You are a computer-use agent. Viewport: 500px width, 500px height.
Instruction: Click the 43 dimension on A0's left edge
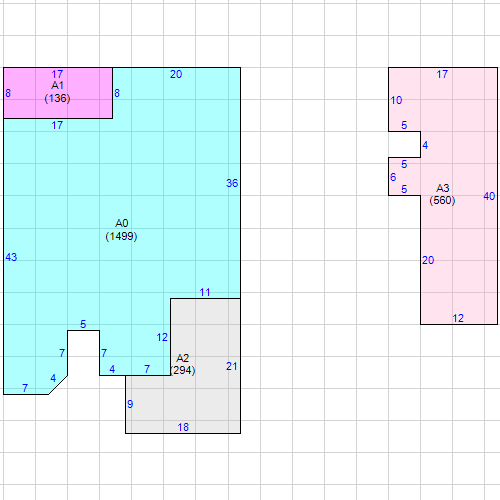coord(11,257)
